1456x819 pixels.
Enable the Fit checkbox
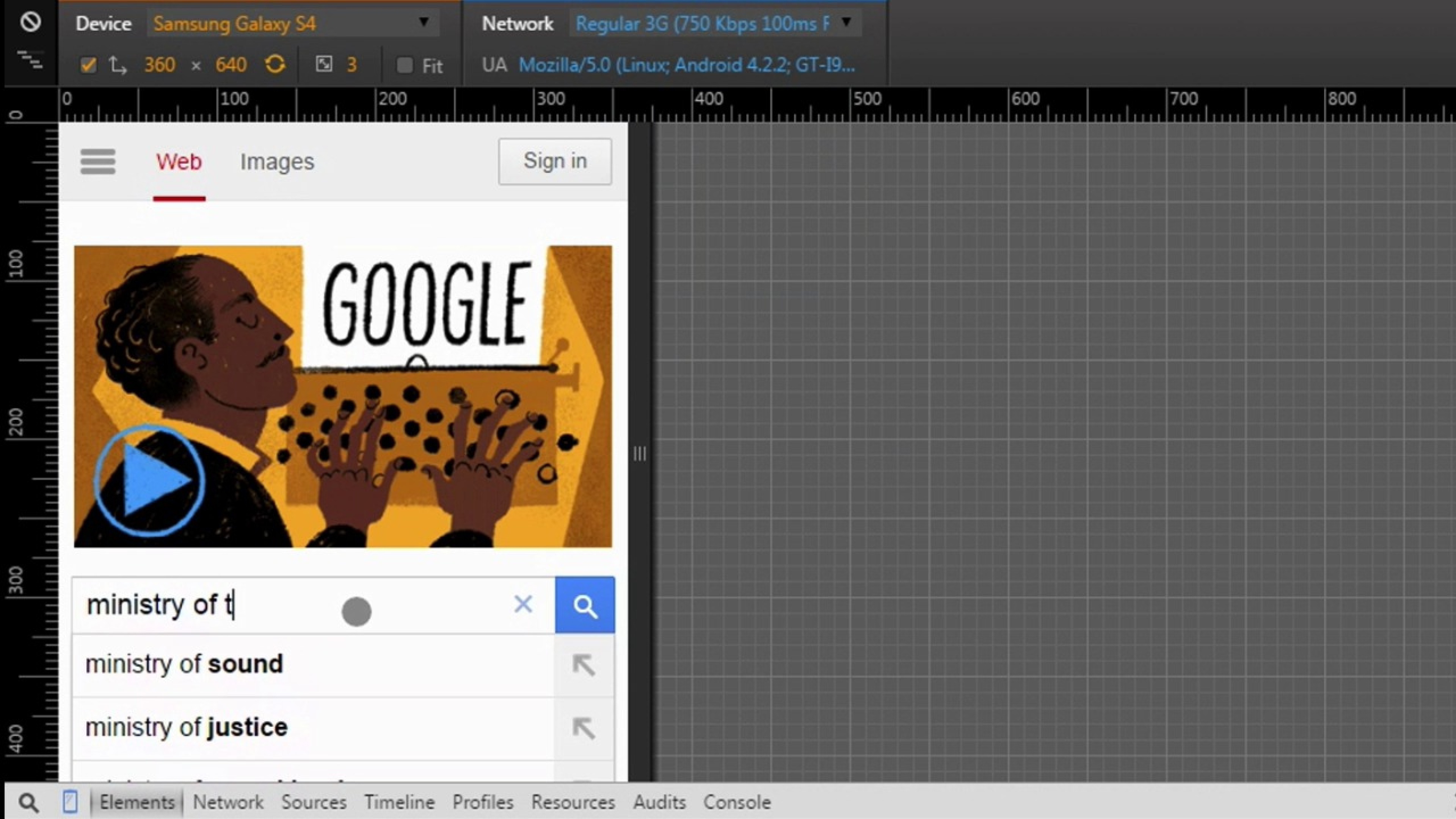(x=404, y=65)
